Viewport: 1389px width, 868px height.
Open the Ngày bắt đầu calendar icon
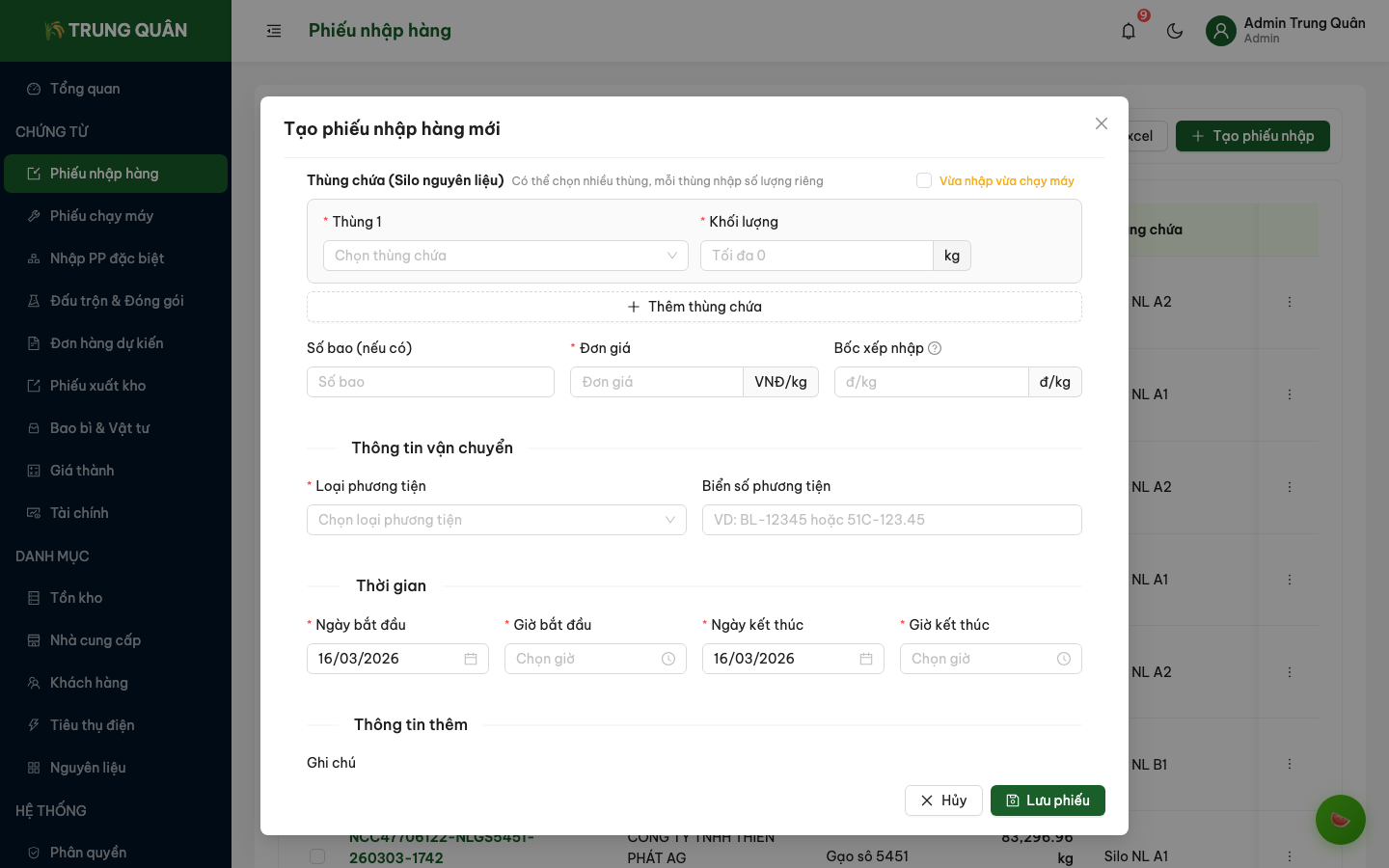point(471,659)
